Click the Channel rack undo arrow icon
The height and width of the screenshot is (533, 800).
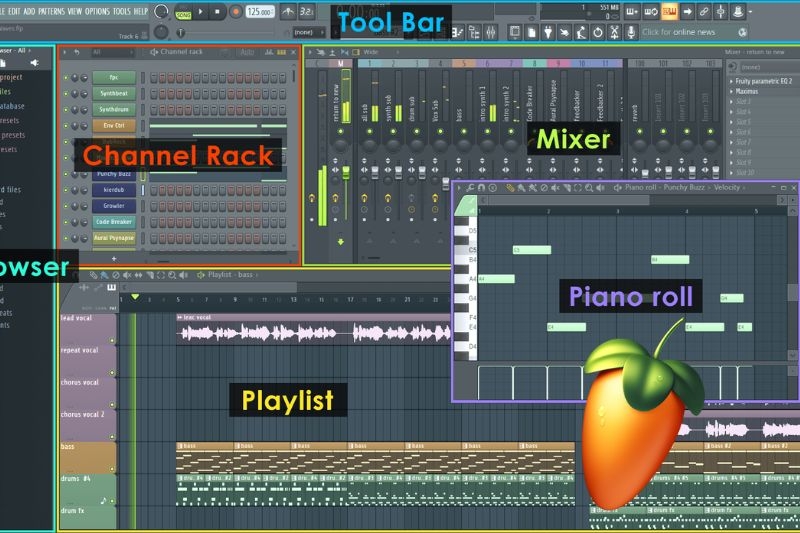77,52
